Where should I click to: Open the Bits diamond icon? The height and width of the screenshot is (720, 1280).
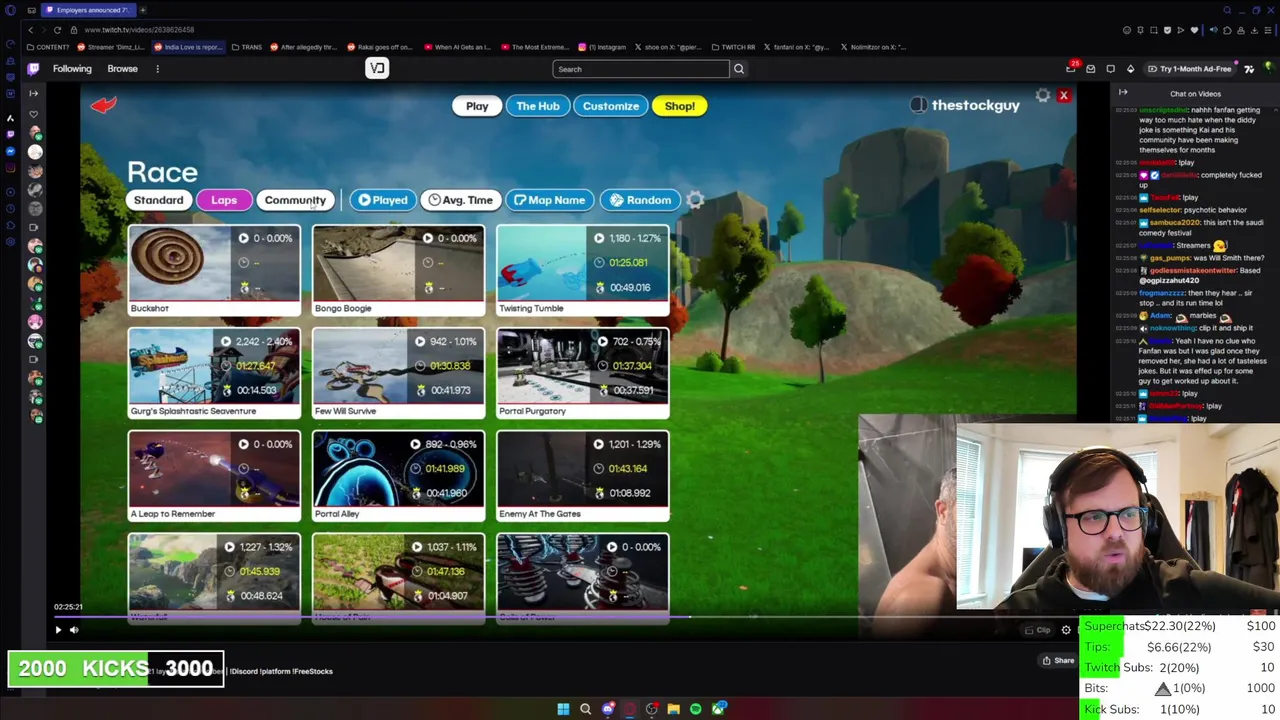[x=1130, y=69]
